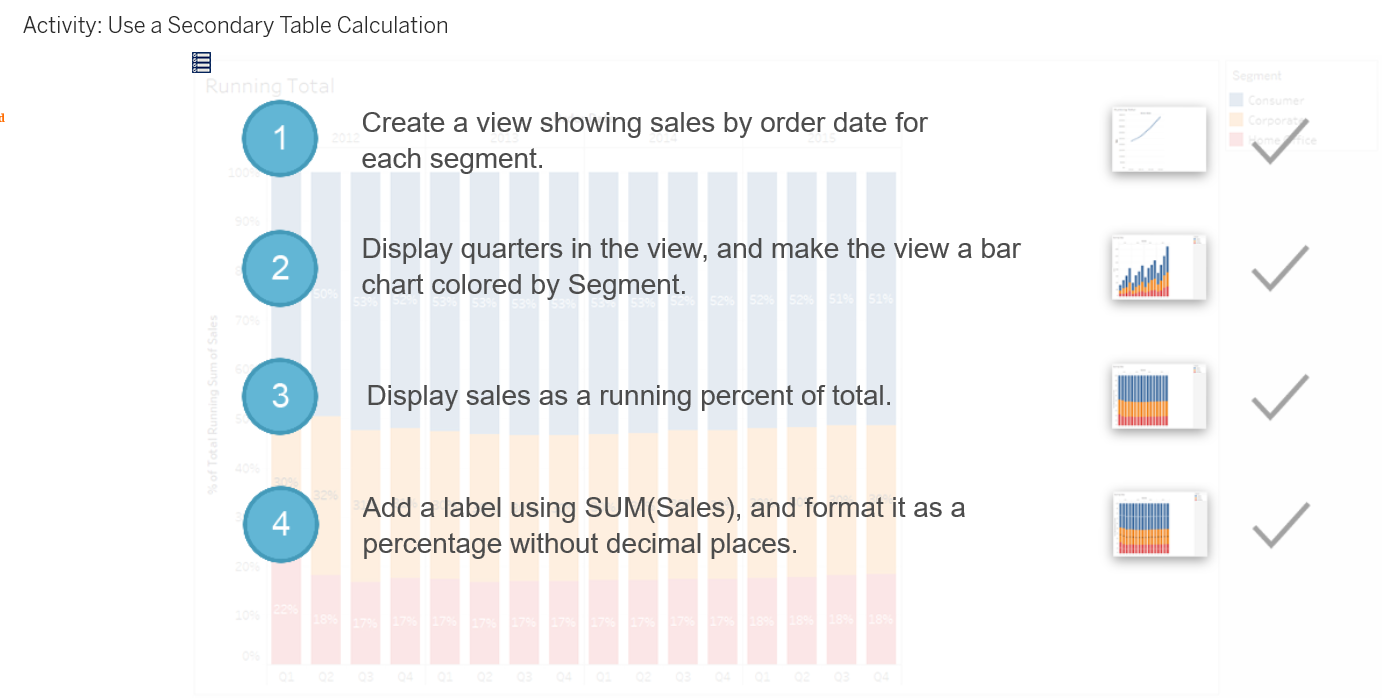
Task: Toggle the step 4 checkmark
Action: [1280, 525]
